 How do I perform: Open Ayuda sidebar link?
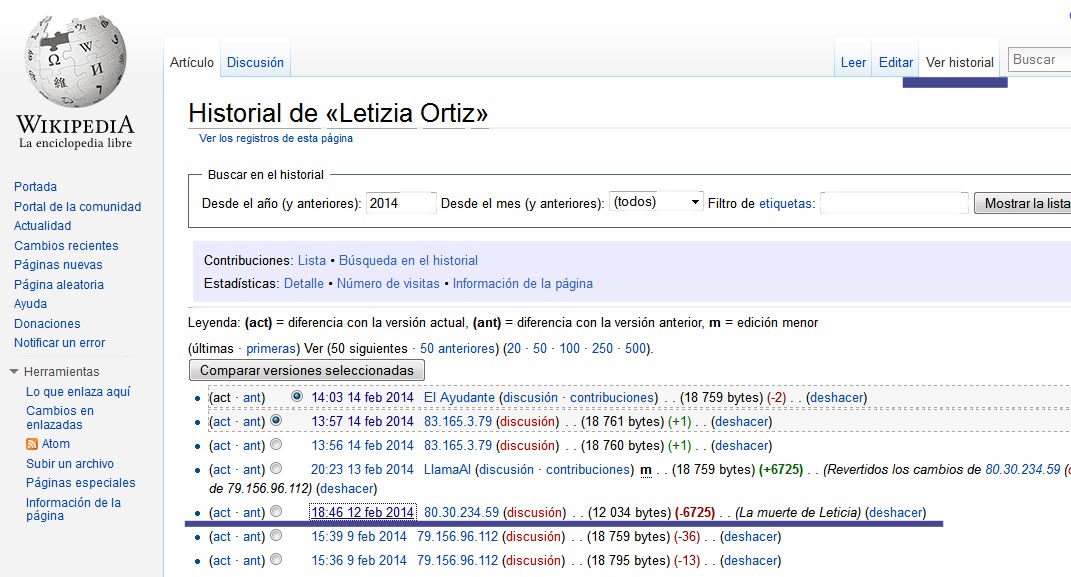31,303
